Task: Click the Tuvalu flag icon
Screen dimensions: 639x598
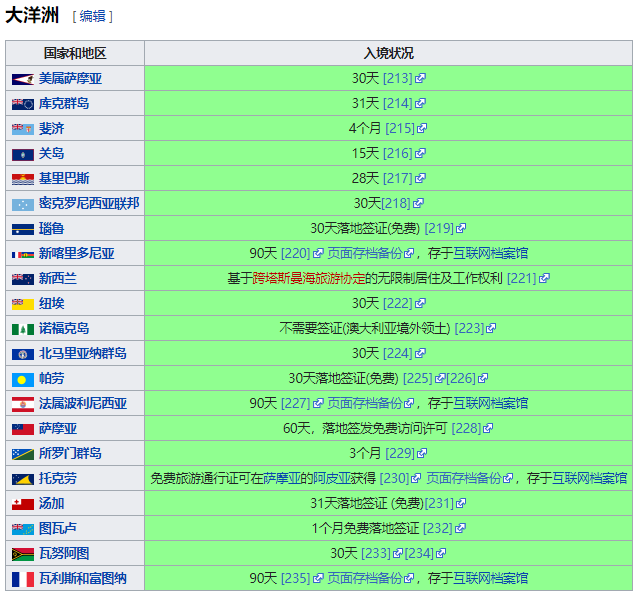Action: tap(22, 529)
